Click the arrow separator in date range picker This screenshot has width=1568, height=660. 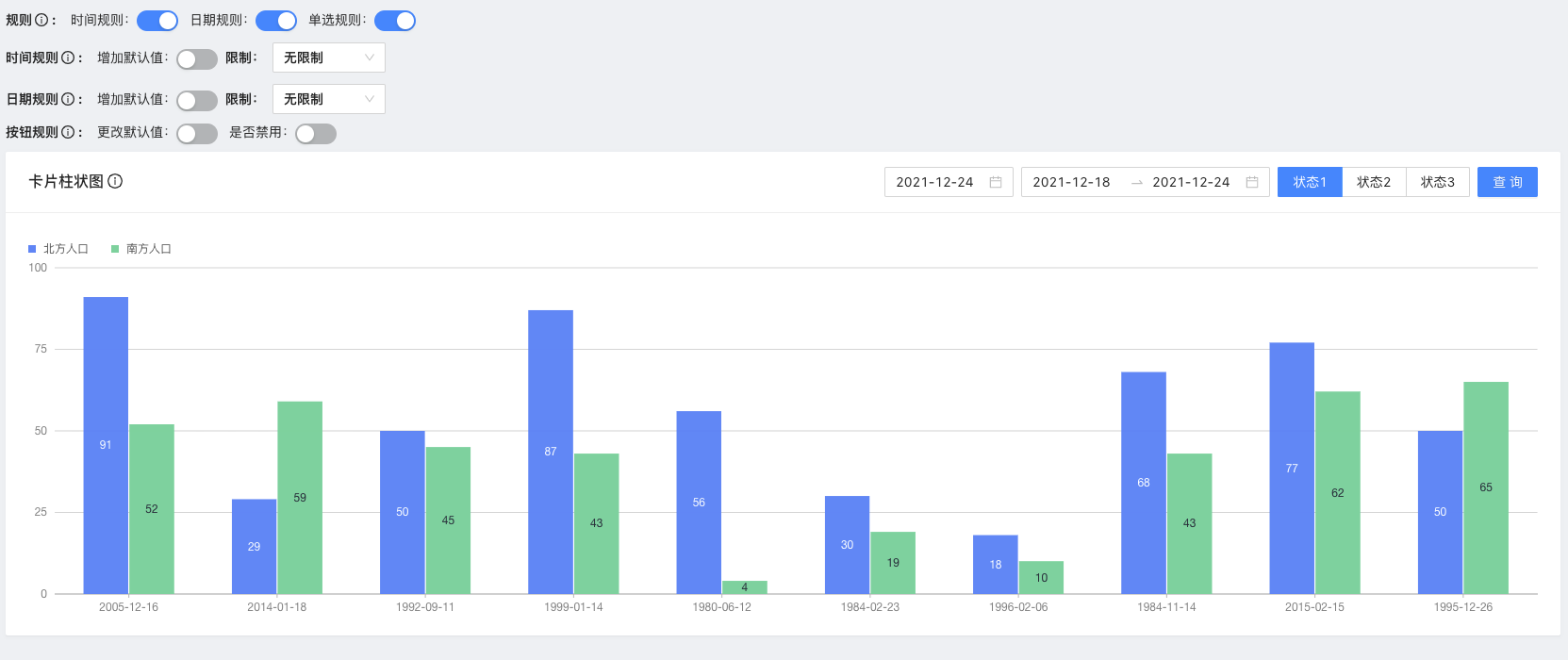1137,182
